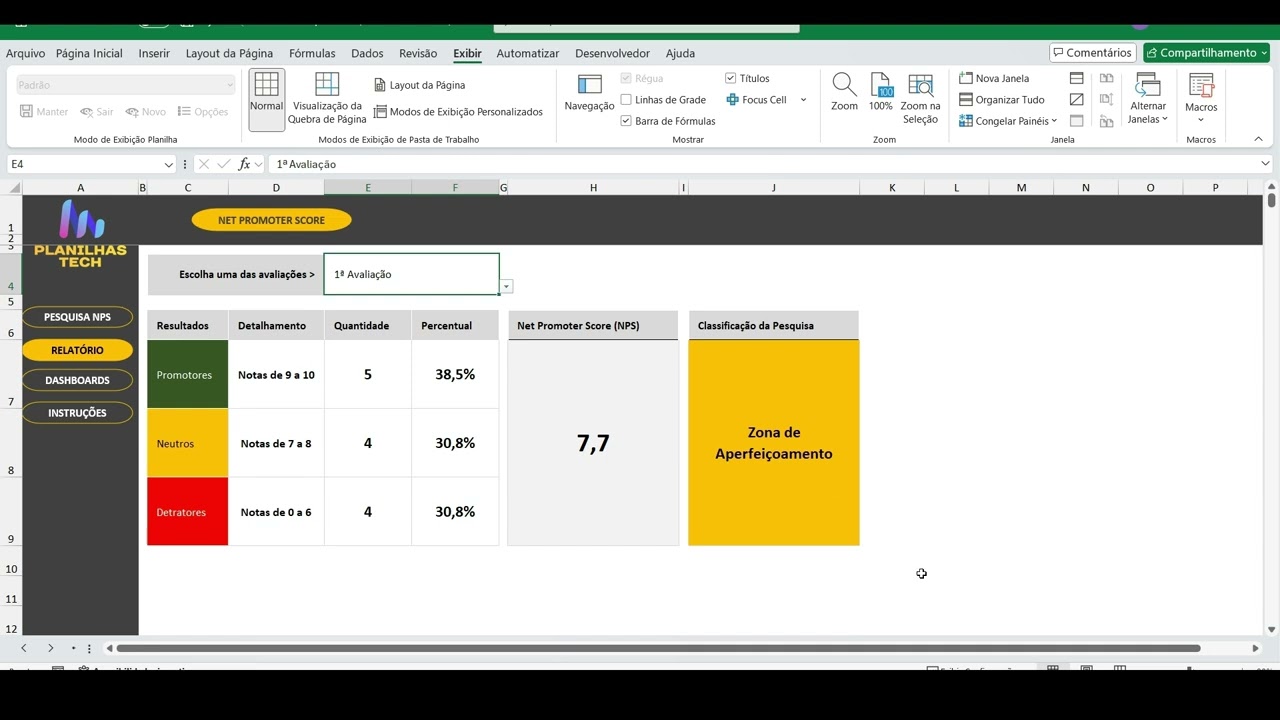Select the 38,5% percentage cell

[x=455, y=375]
